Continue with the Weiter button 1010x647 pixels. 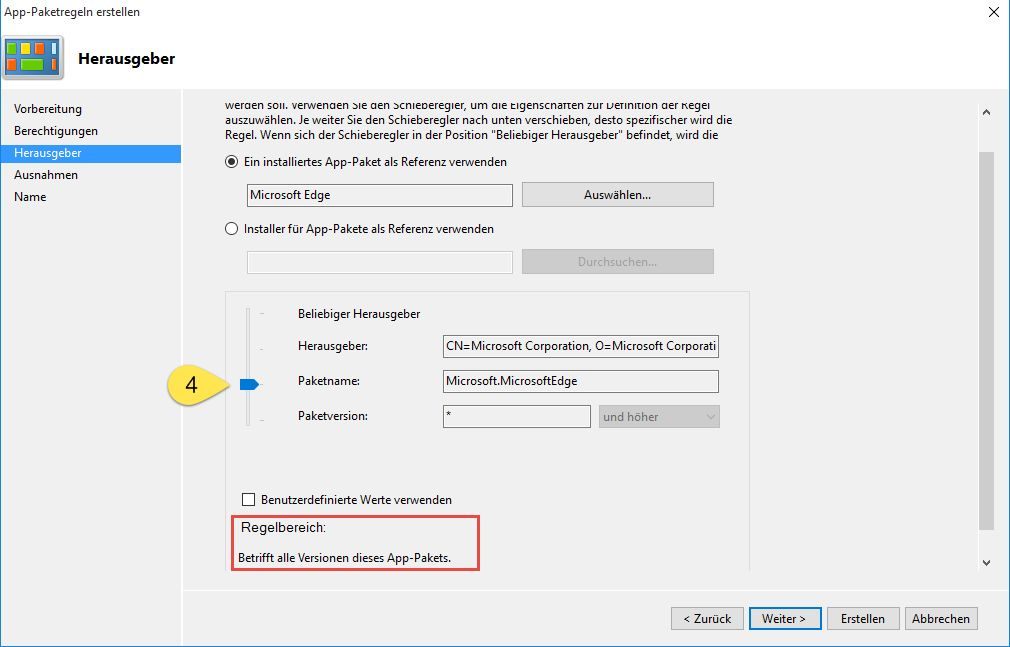point(785,619)
